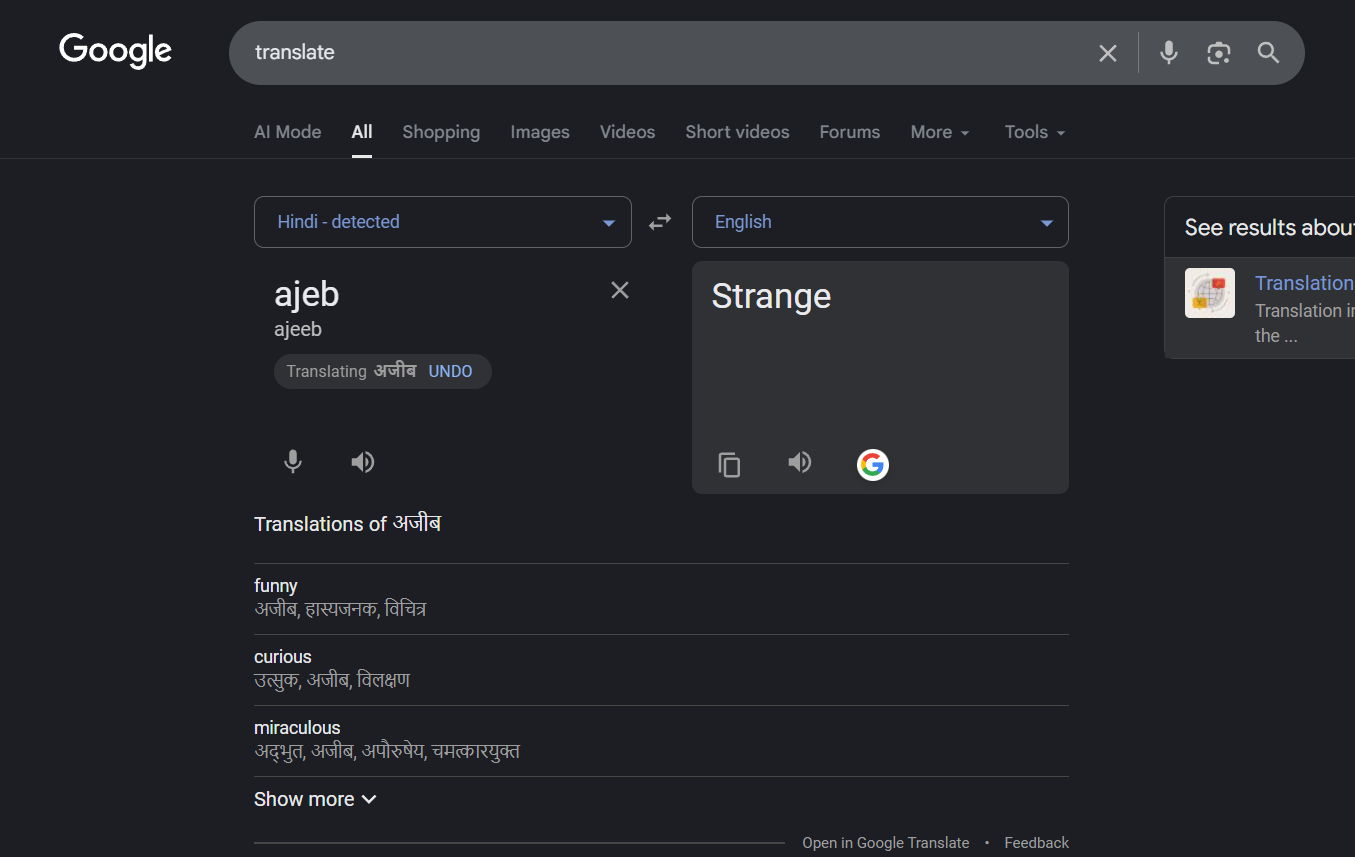Open the Images tab
1355x857 pixels.
pyautogui.click(x=540, y=132)
